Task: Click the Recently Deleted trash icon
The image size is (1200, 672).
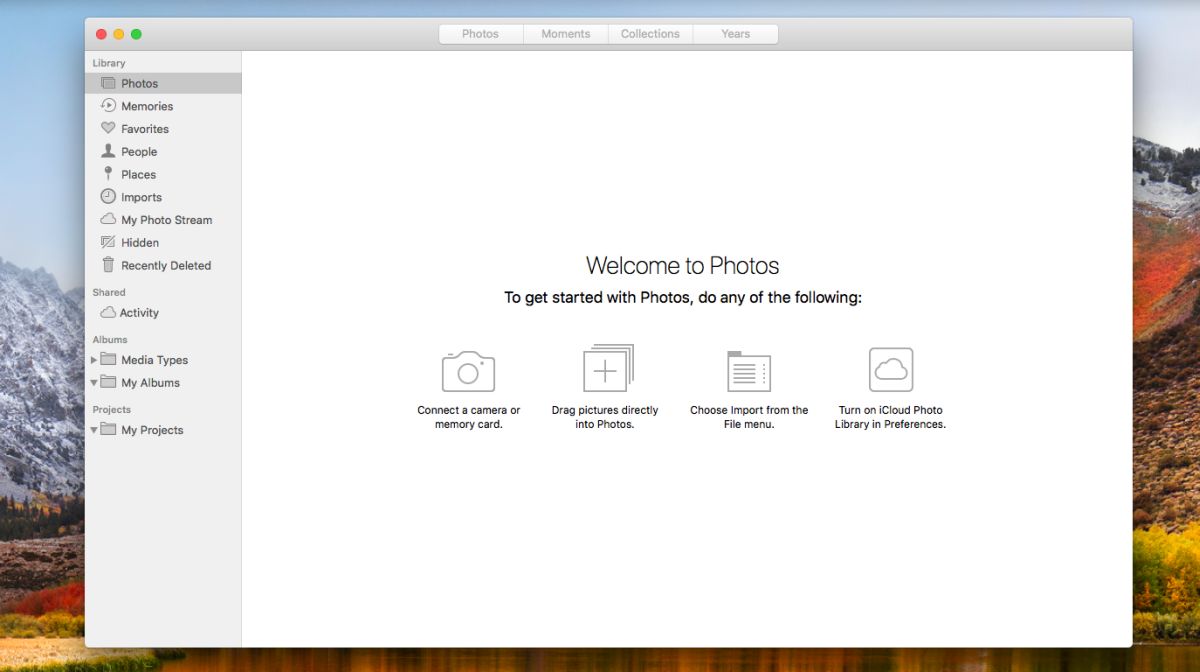Action: click(108, 265)
